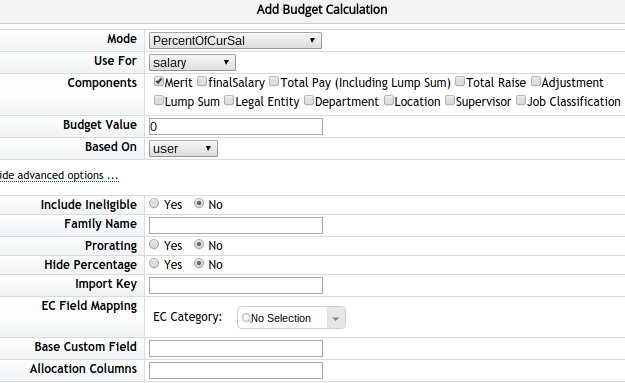Select No for Include Ineligible

(x=199, y=204)
